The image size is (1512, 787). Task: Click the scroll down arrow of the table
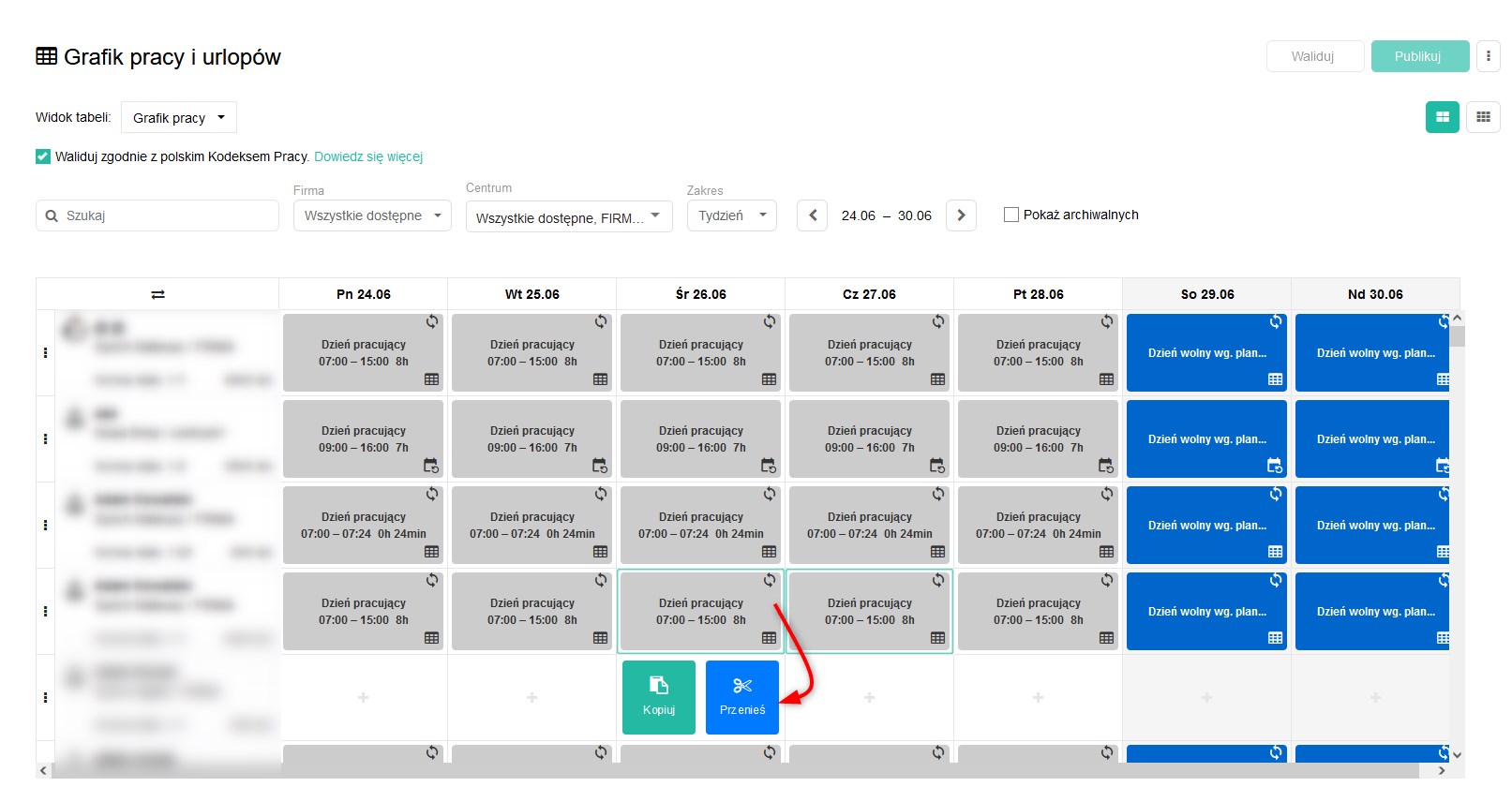tap(1457, 754)
